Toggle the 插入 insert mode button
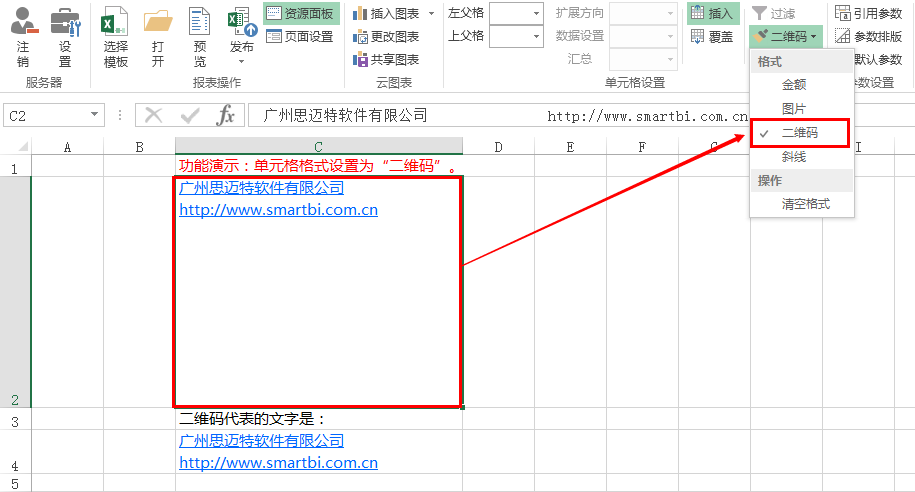Image resolution: width=915 pixels, height=492 pixels. click(713, 13)
